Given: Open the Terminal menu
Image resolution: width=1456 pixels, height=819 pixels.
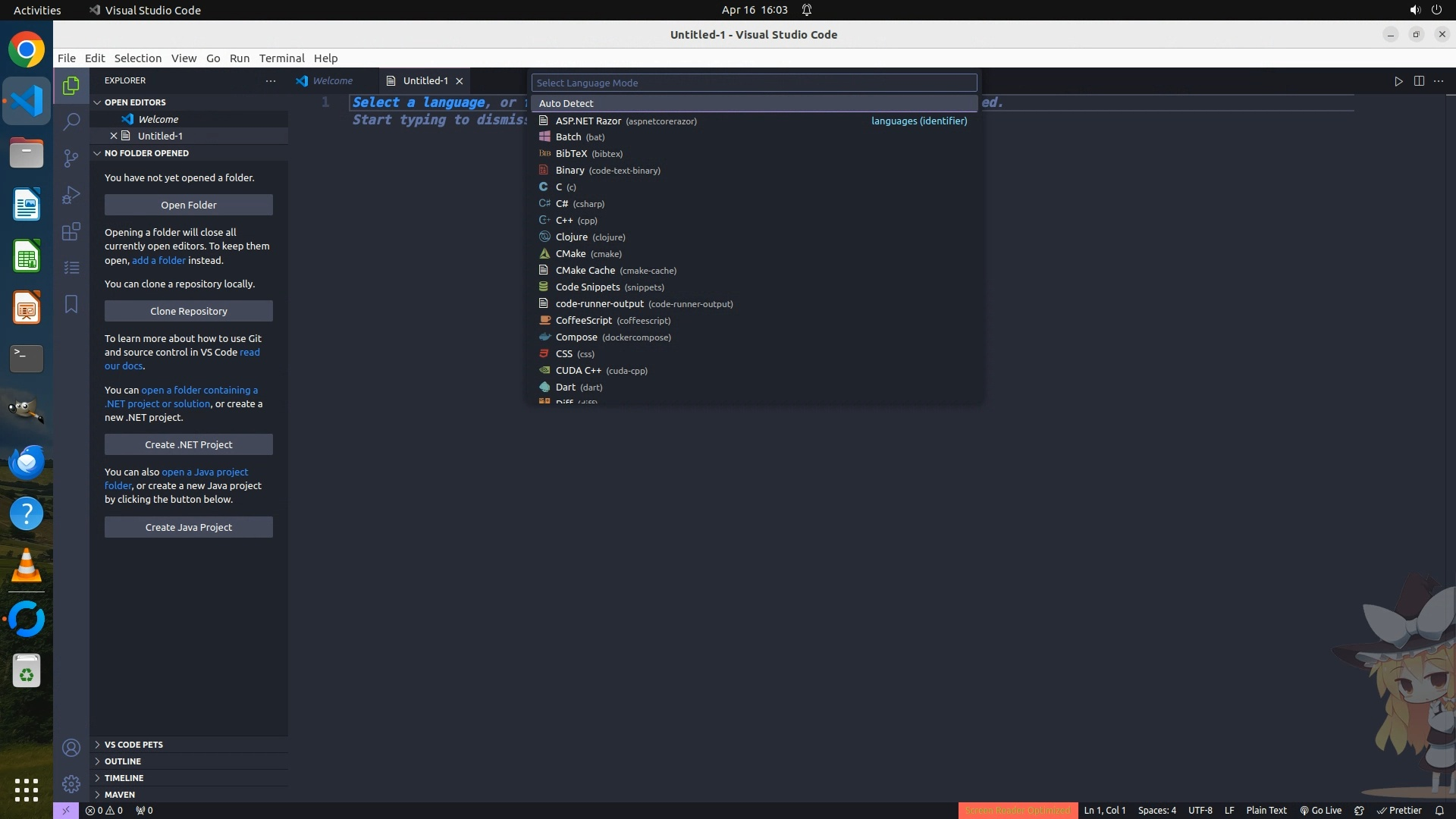Looking at the screenshot, I should tap(281, 58).
